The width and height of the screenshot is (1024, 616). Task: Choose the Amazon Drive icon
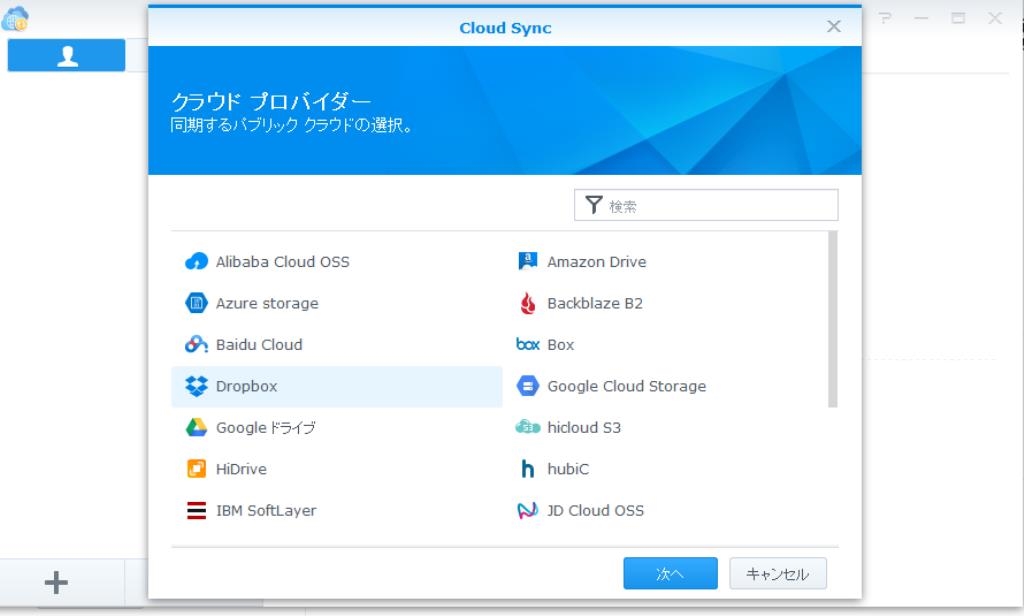coord(528,262)
